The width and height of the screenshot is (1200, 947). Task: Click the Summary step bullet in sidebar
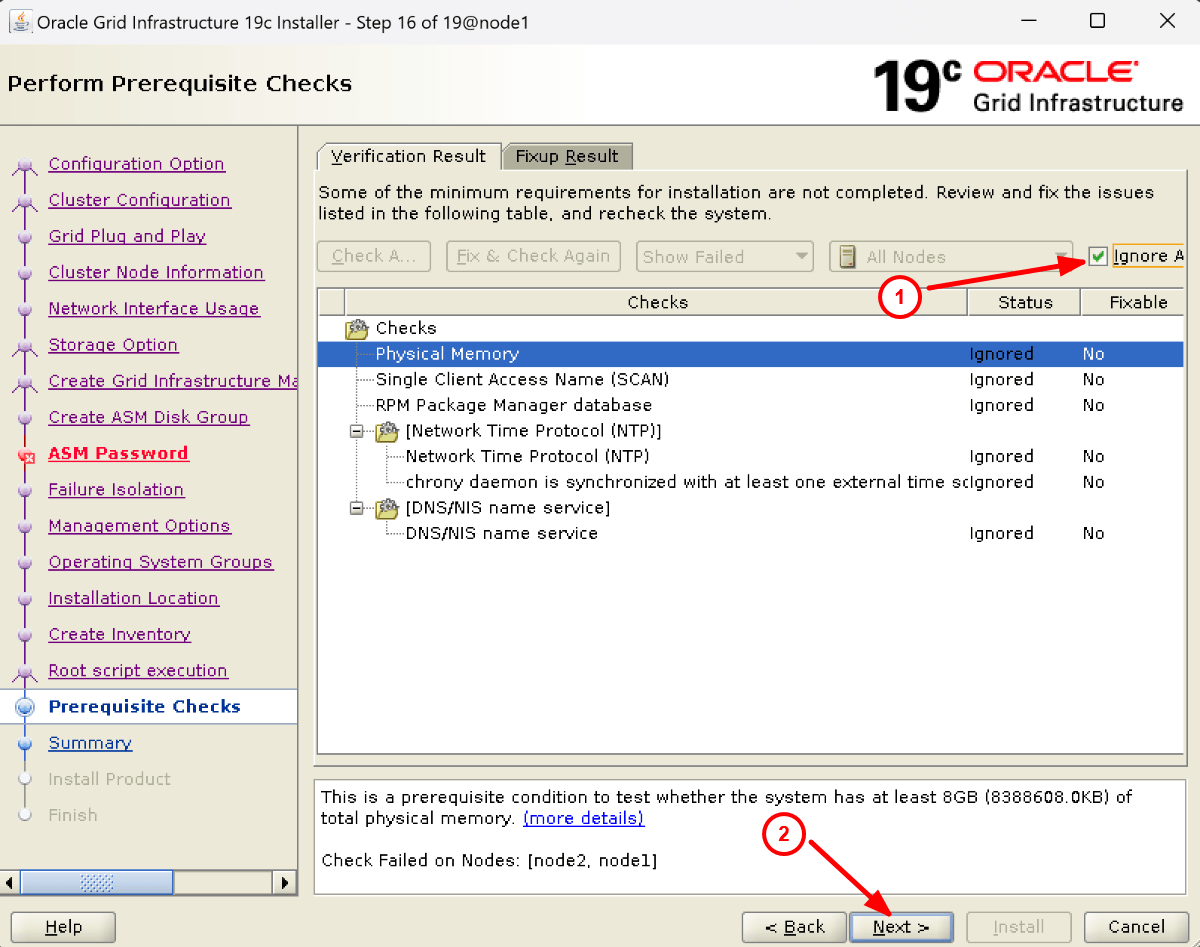24,743
